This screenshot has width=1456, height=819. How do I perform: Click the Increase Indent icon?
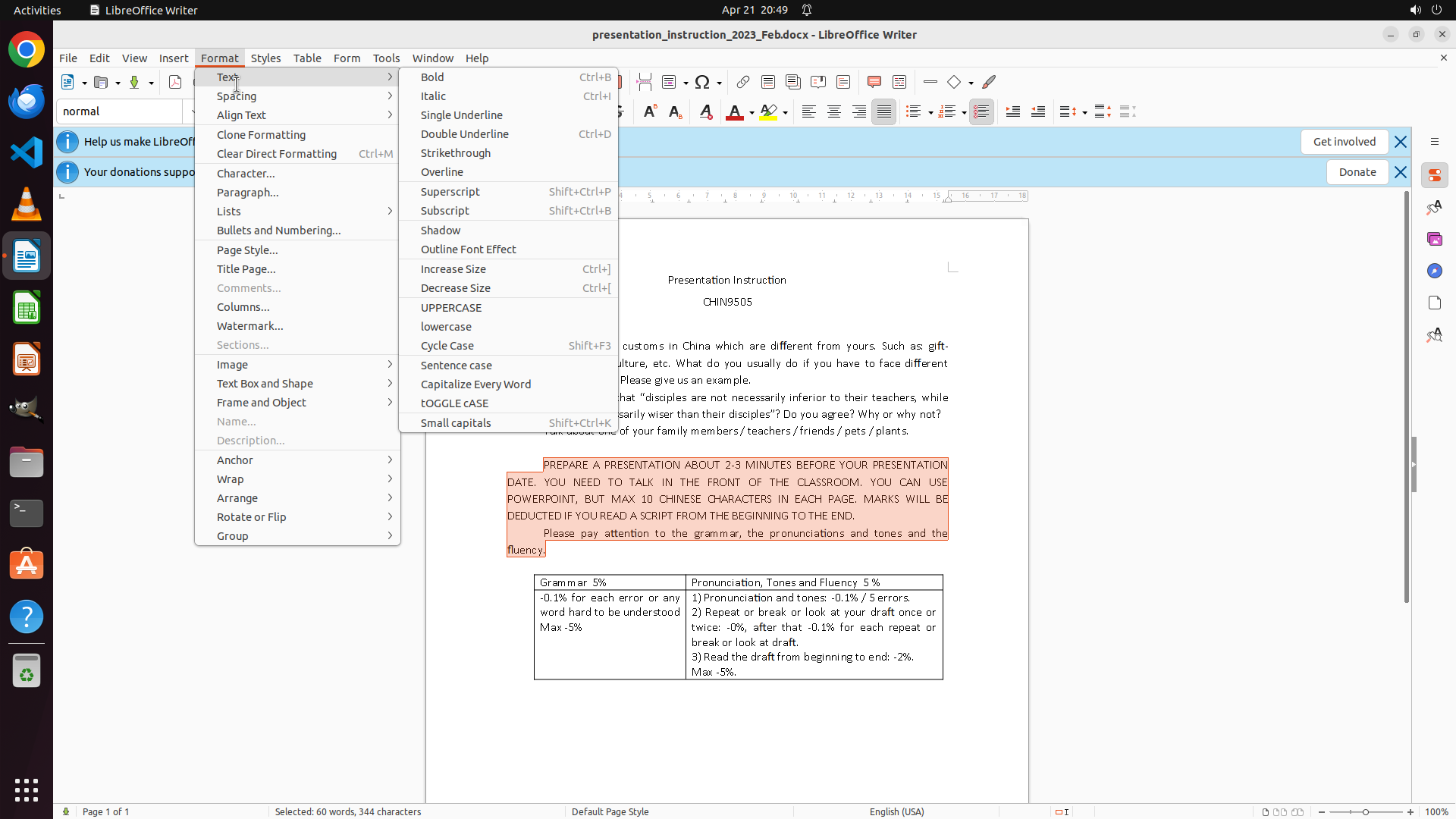[1012, 112]
